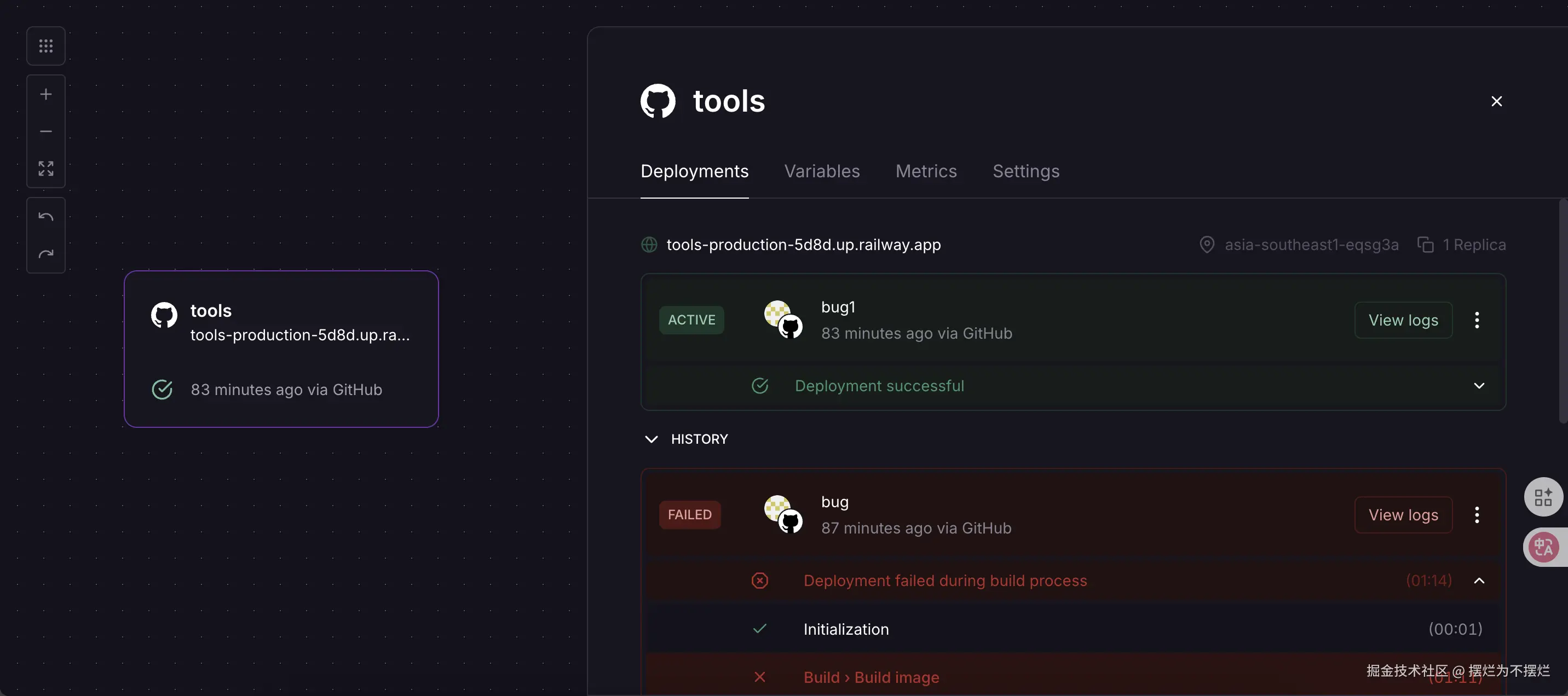Open the Metrics tab

926,171
